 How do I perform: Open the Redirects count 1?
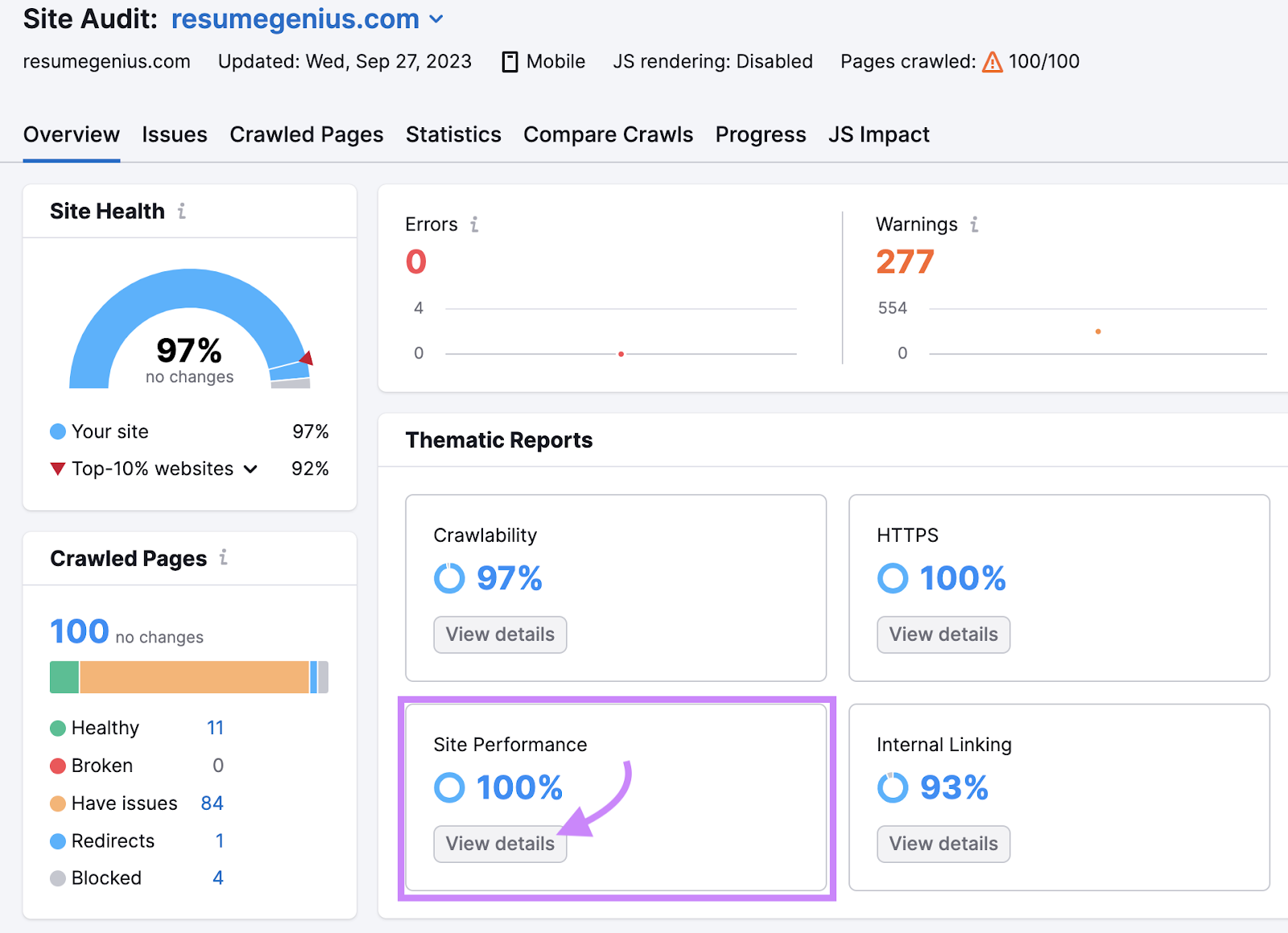pos(219,840)
